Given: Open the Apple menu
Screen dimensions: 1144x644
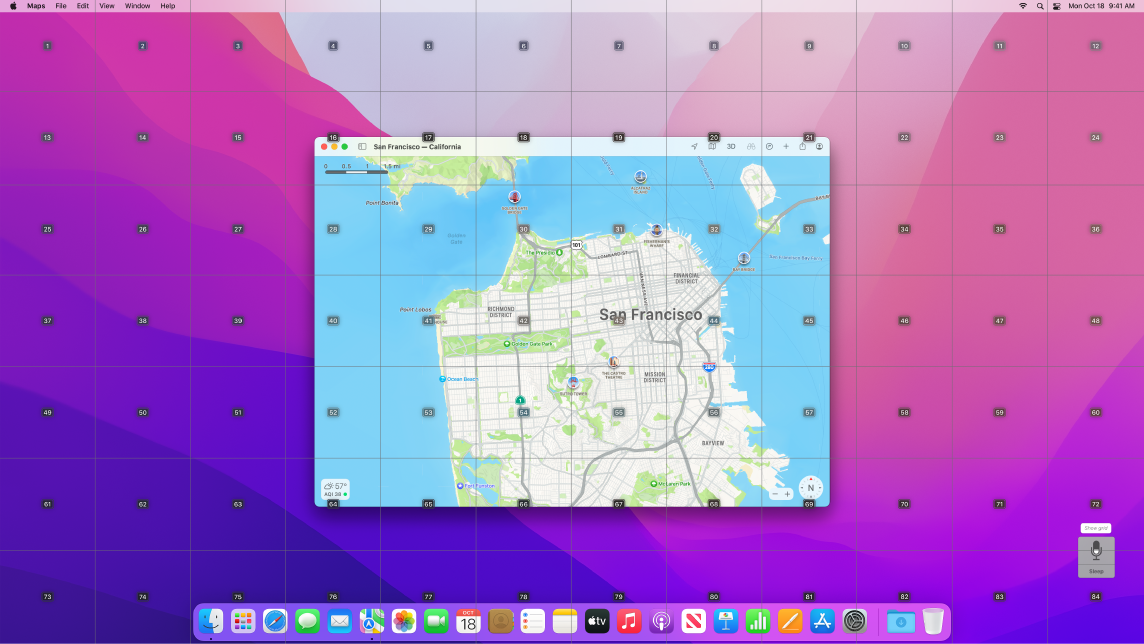Looking at the screenshot, I should pos(12,5).
